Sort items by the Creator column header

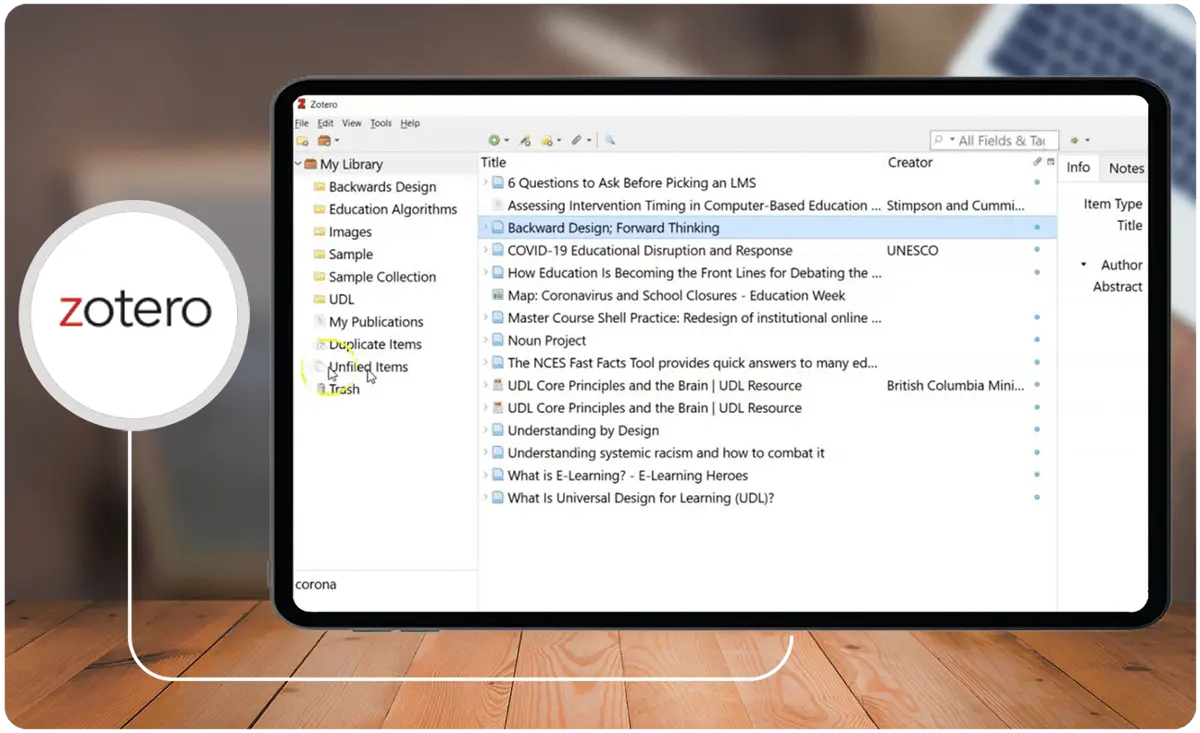(x=910, y=162)
